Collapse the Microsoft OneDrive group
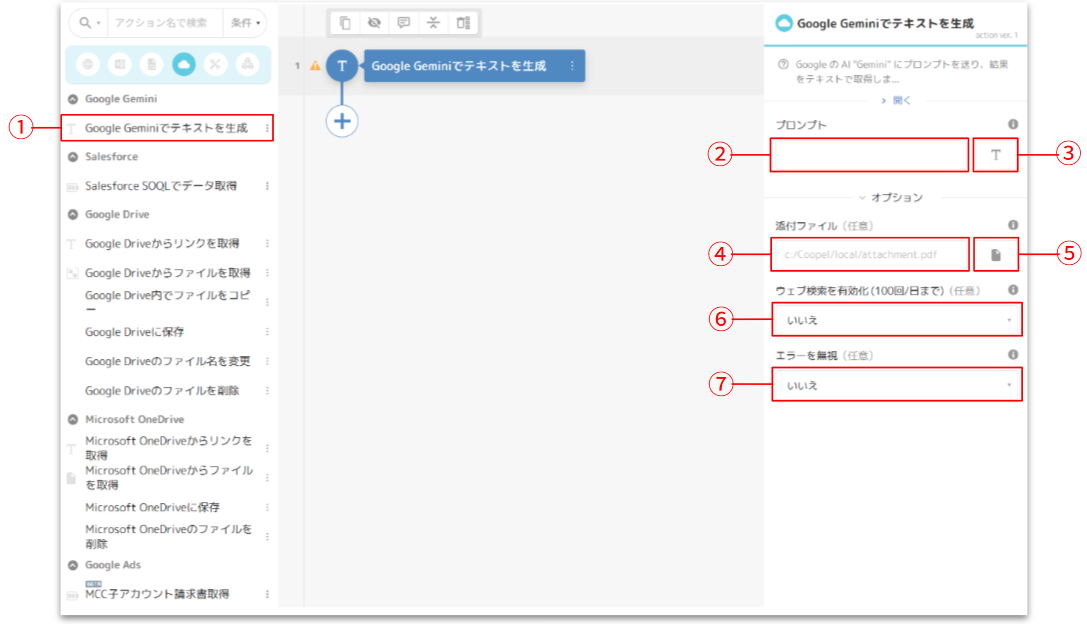1087x624 pixels. 73,419
